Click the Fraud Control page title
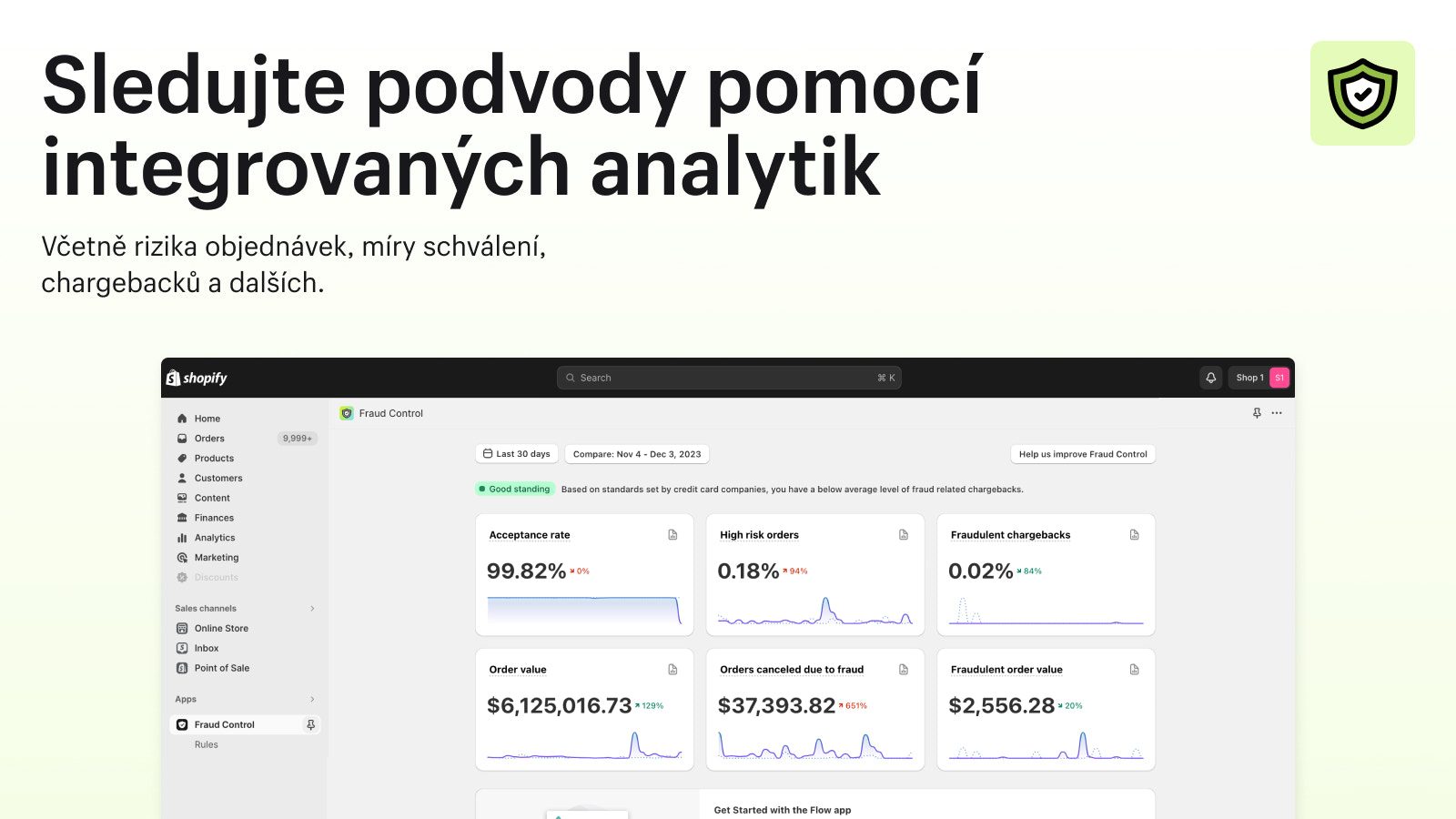The width and height of the screenshot is (1456, 819). [391, 413]
